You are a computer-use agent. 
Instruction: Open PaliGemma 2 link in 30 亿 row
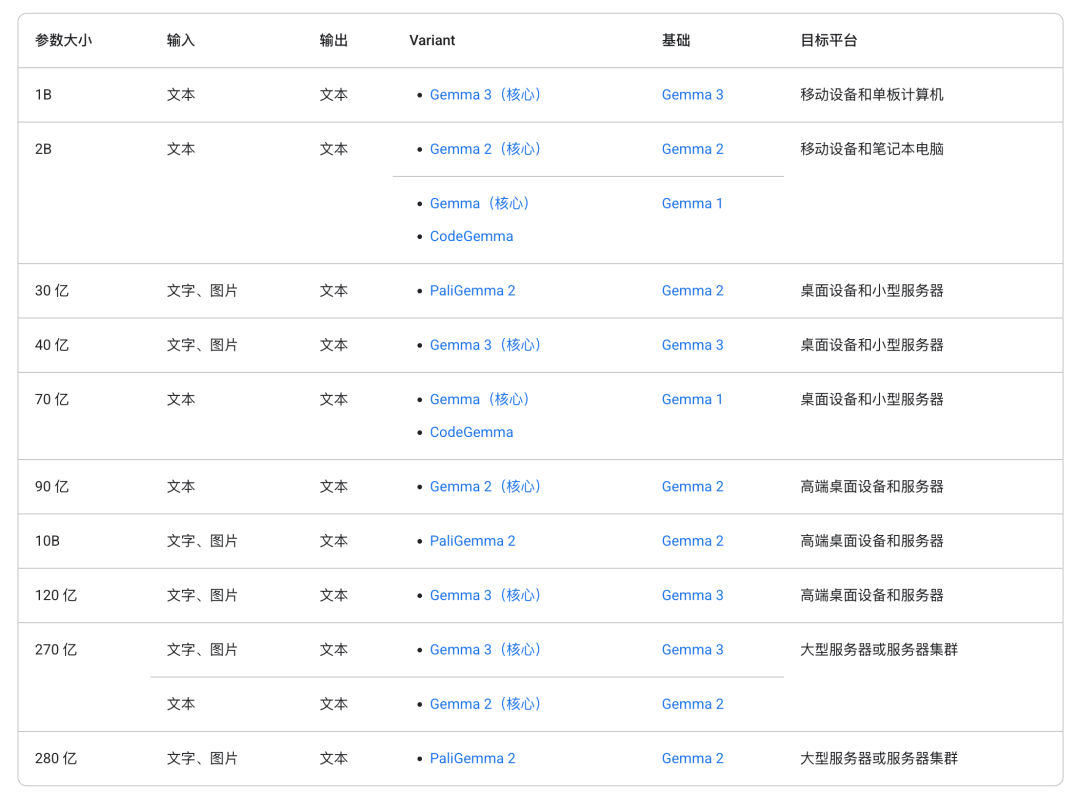point(472,291)
